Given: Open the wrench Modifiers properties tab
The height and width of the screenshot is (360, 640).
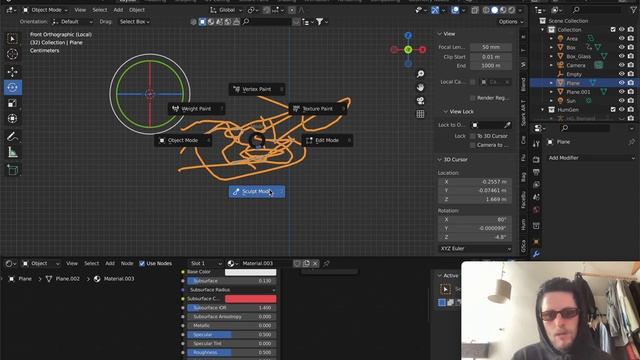Looking at the screenshot, I should 536,253.
